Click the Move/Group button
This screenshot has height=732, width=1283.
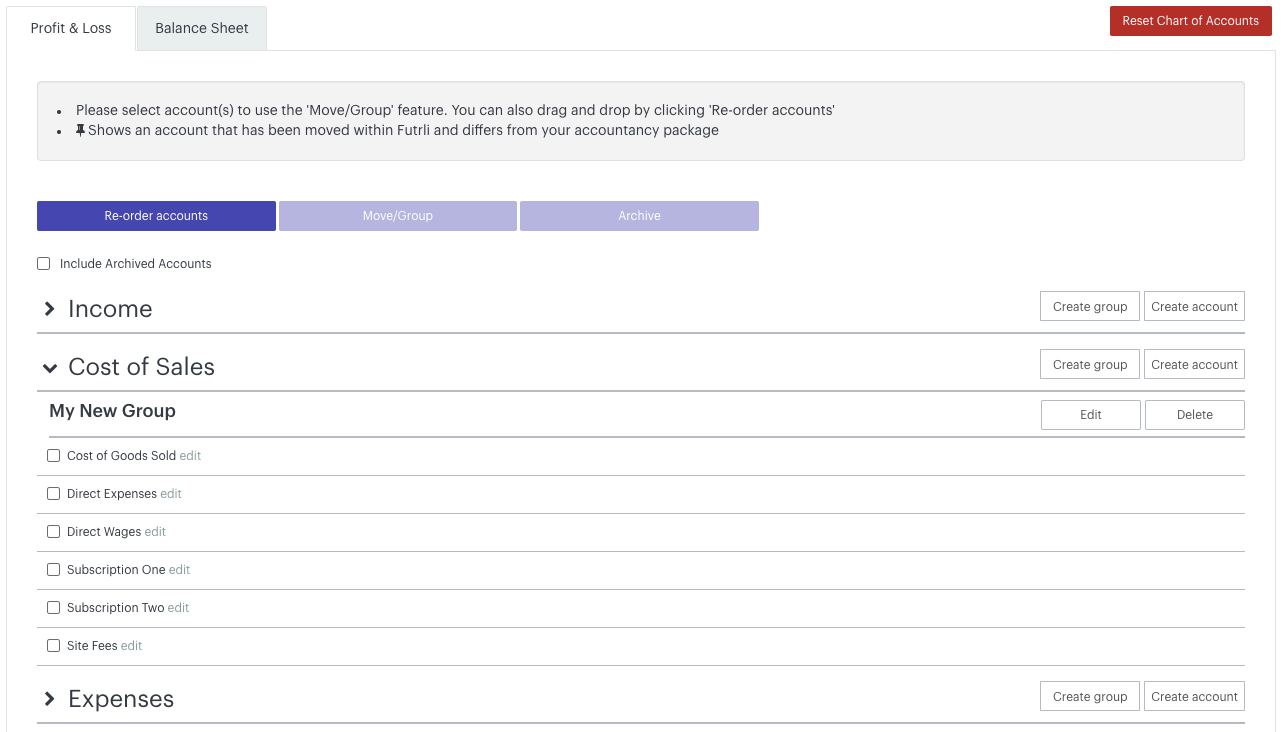click(x=398, y=216)
